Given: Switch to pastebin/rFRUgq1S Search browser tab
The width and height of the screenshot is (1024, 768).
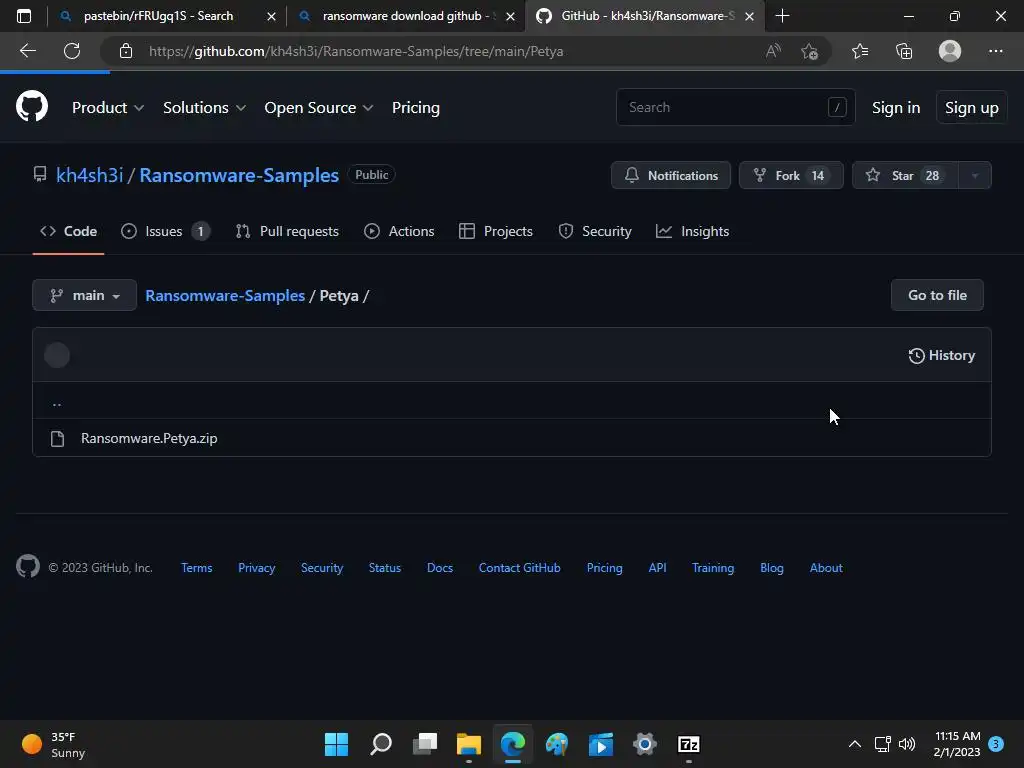Looking at the screenshot, I should click(158, 16).
